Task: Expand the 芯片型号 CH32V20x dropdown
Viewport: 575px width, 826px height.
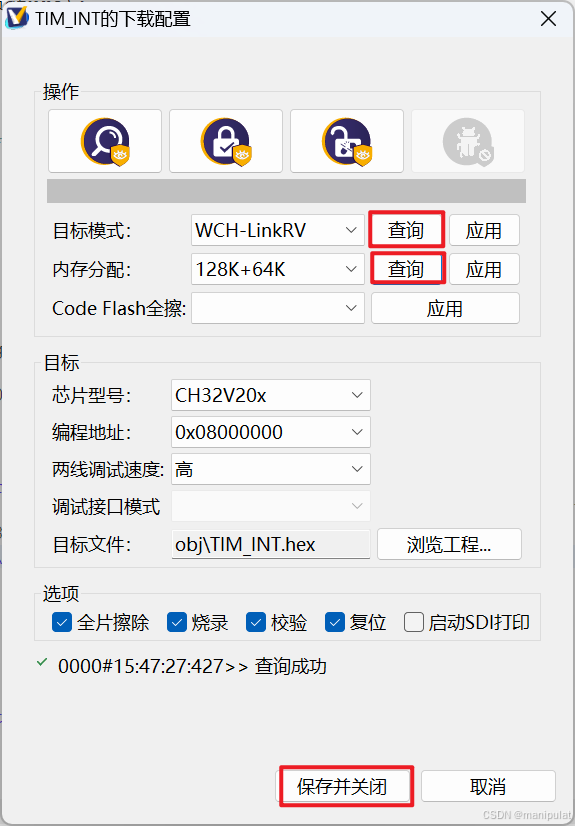Action: (271, 395)
